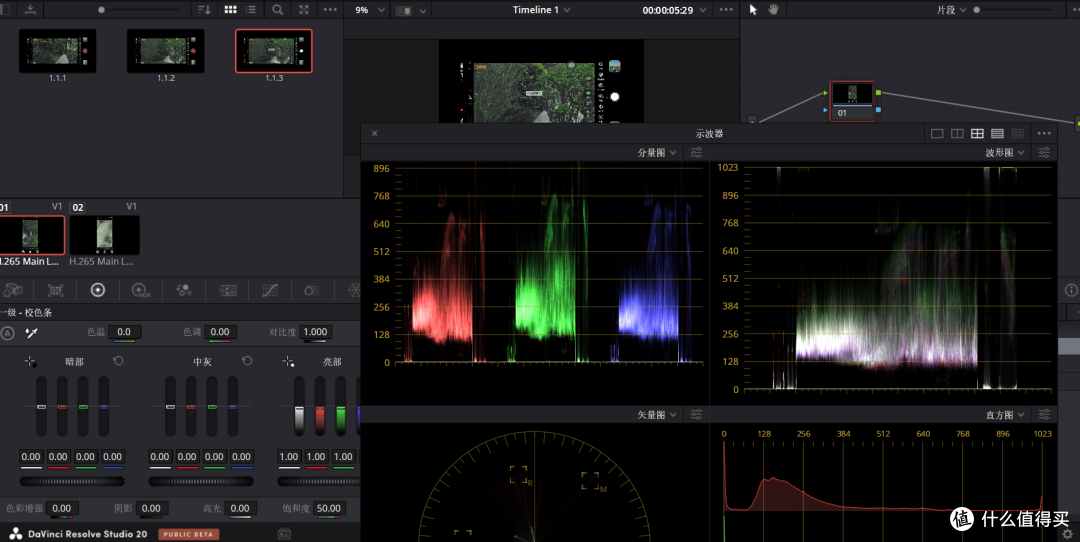Screen dimensions: 1080x542
Task: Open the timecode 00:00:05:29 display dropdown
Action: coord(674,10)
